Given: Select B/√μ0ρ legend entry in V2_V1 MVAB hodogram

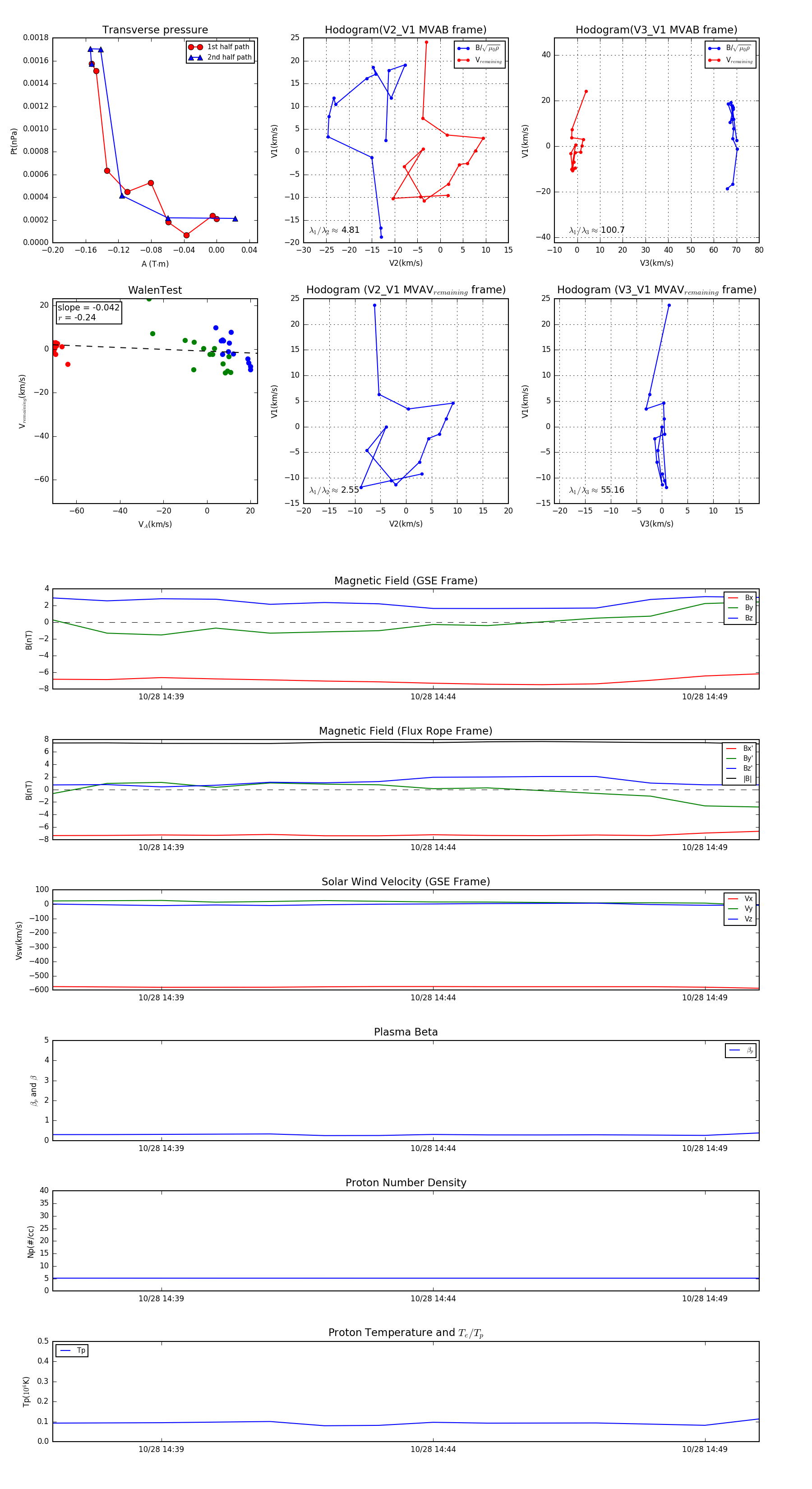Looking at the screenshot, I should pyautogui.click(x=479, y=49).
